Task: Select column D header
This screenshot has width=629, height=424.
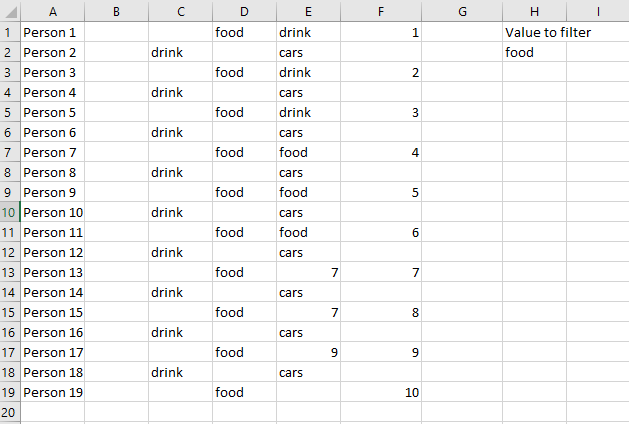Action: (244, 11)
